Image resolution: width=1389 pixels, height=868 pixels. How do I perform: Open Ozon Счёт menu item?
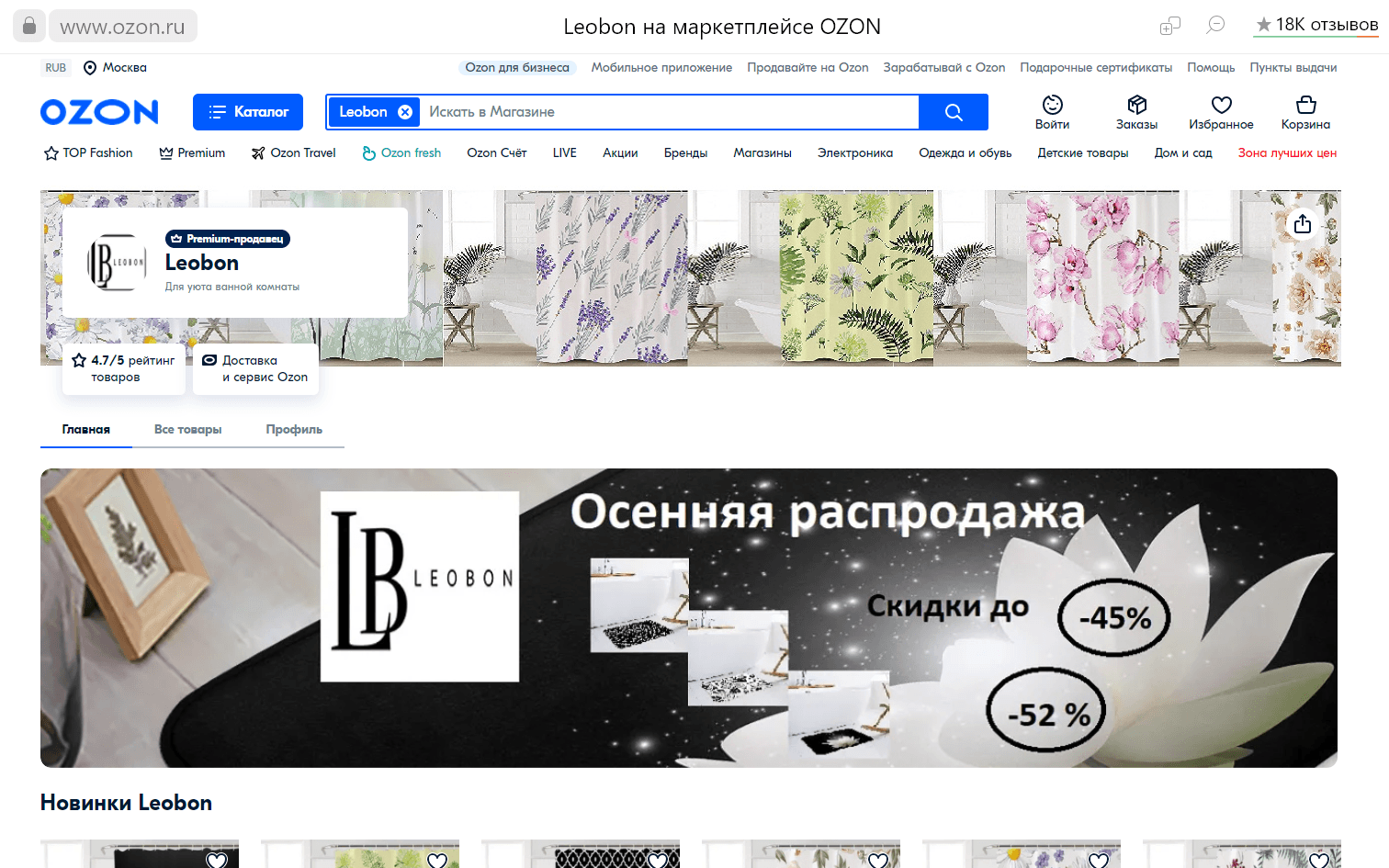tap(497, 153)
